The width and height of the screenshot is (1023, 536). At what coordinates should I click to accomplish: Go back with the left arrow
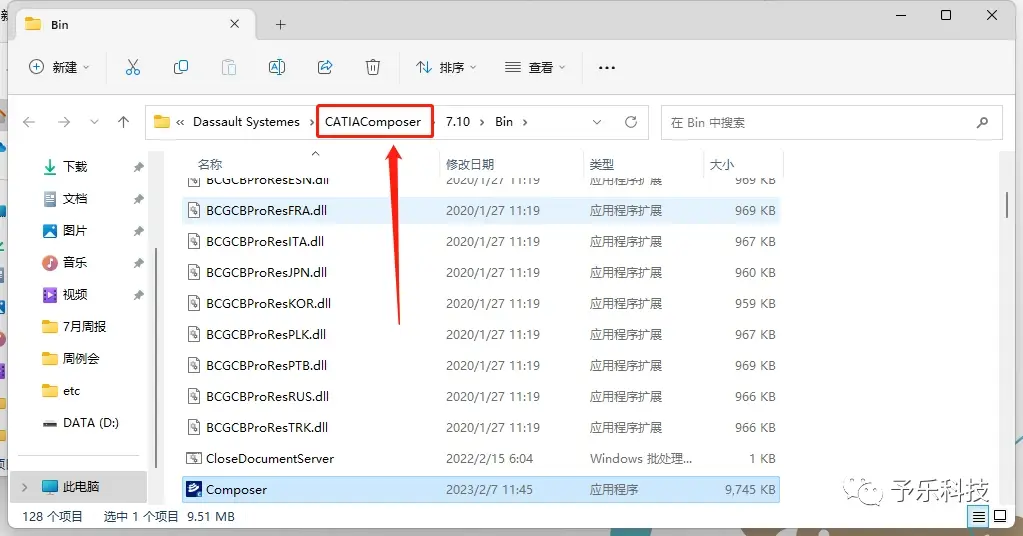[29, 122]
